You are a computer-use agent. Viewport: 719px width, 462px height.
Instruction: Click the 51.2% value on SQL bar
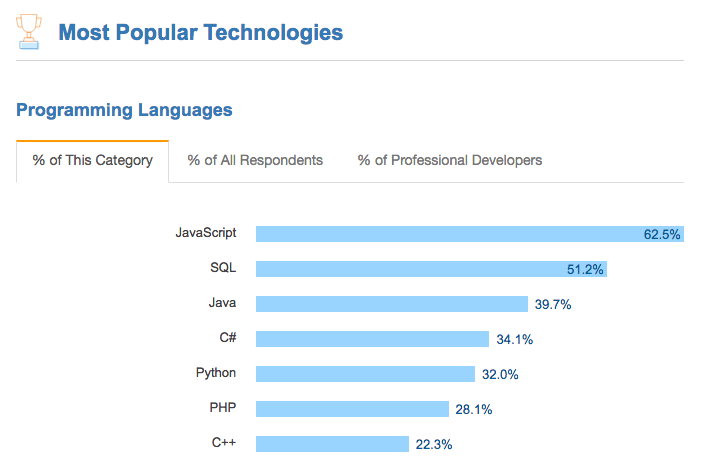[585, 270]
